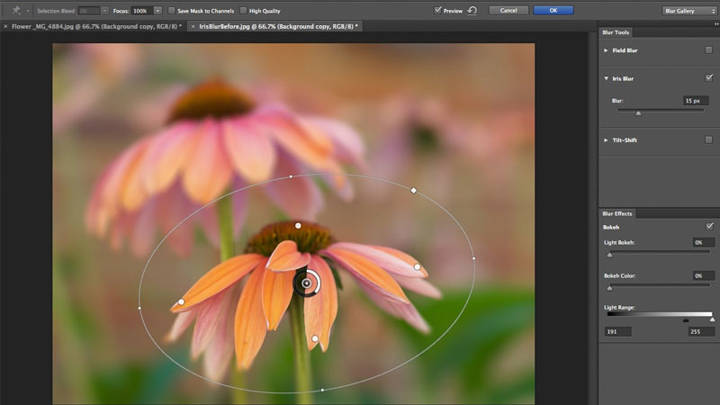Open the Selection Bleed dropdown arrow

[105, 10]
